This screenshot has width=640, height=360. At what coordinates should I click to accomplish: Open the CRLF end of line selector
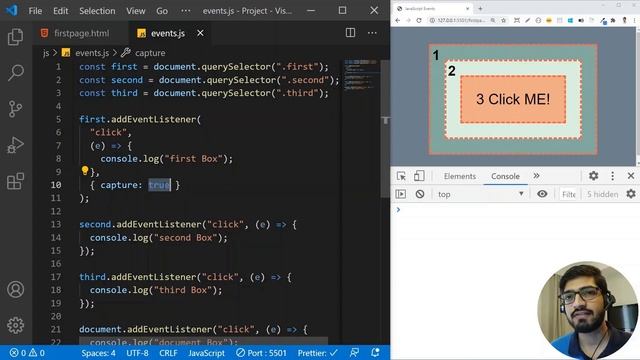click(x=168, y=353)
